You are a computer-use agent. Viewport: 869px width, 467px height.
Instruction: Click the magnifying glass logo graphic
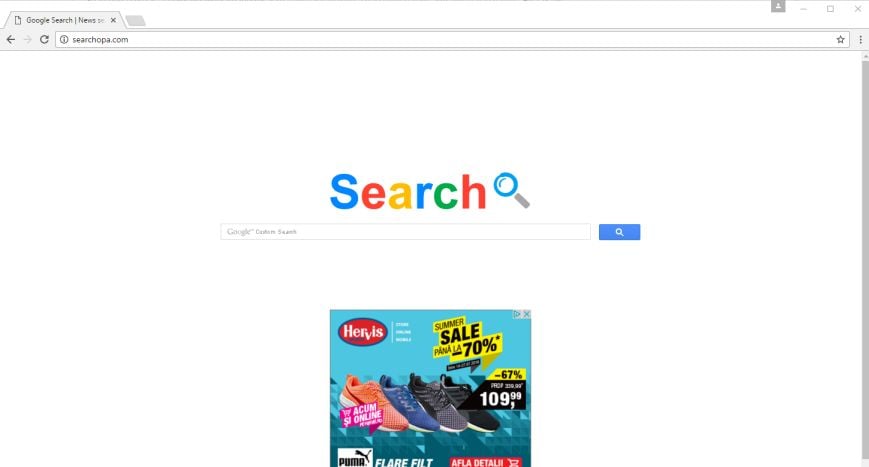511,190
